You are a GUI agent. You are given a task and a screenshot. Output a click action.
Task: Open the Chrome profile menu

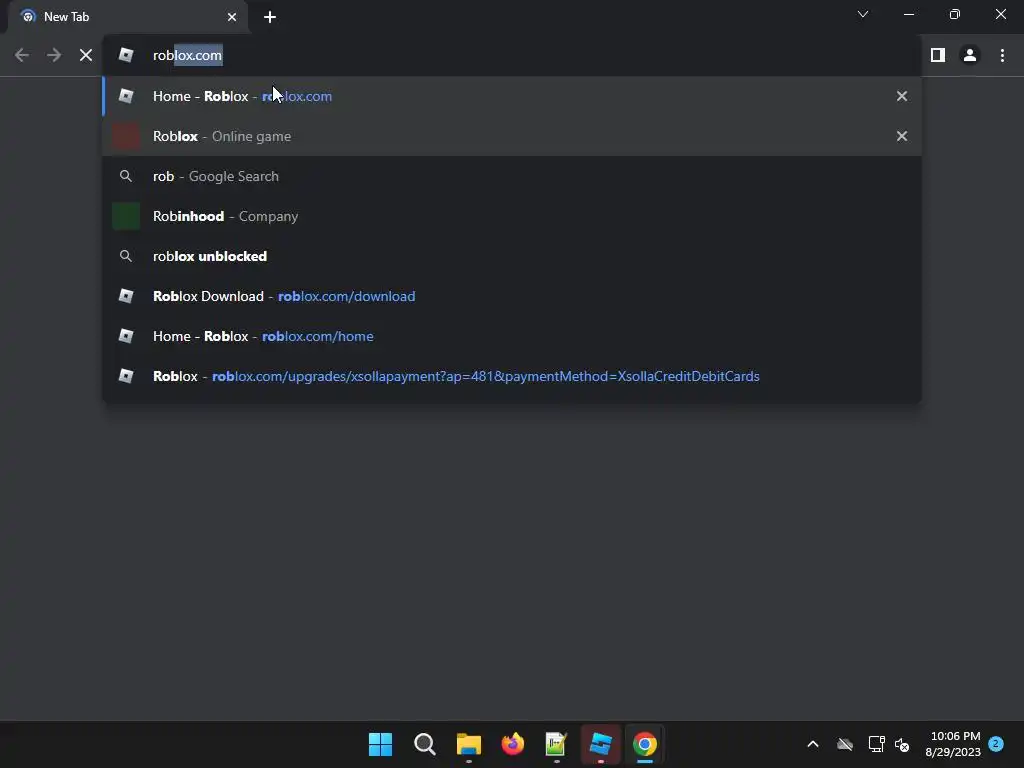(x=970, y=56)
